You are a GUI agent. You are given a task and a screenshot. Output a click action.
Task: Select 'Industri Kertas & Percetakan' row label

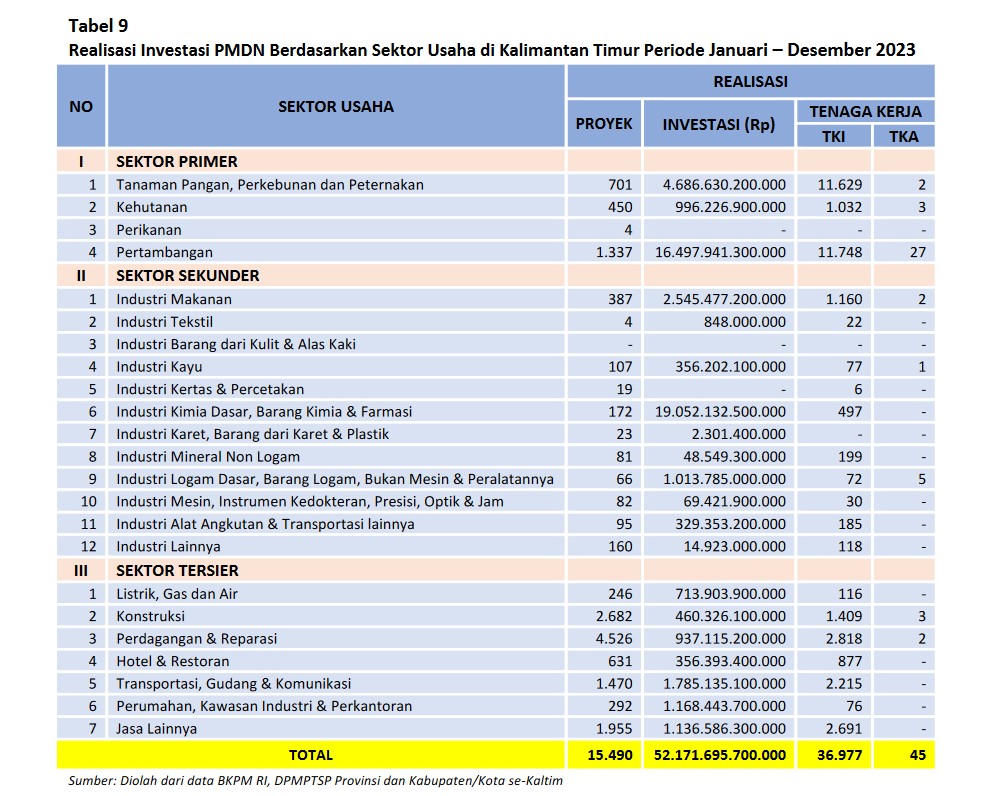pos(210,389)
